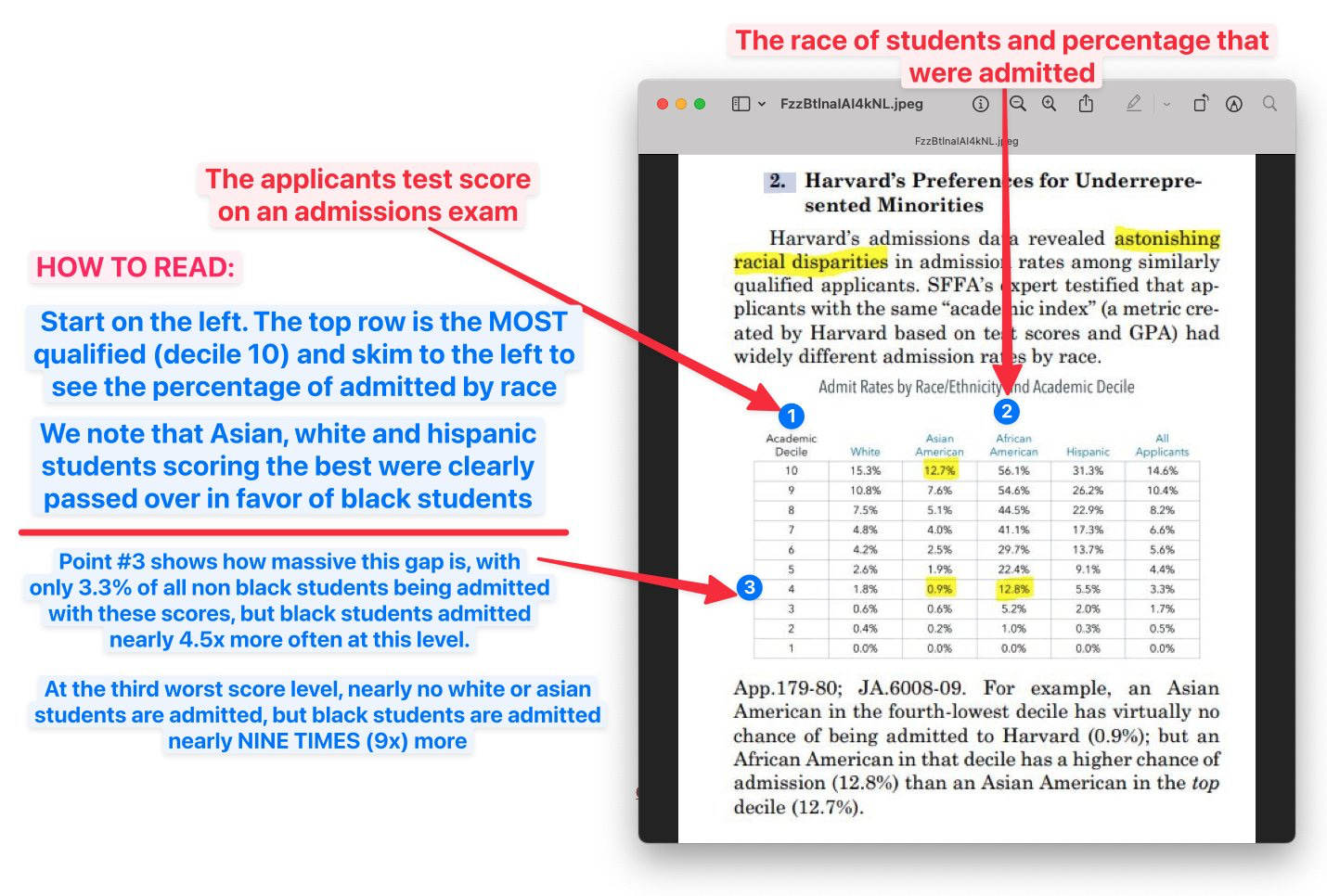The height and width of the screenshot is (896, 1327).
Task: Open the Preview search field
Action: pos(1269,104)
